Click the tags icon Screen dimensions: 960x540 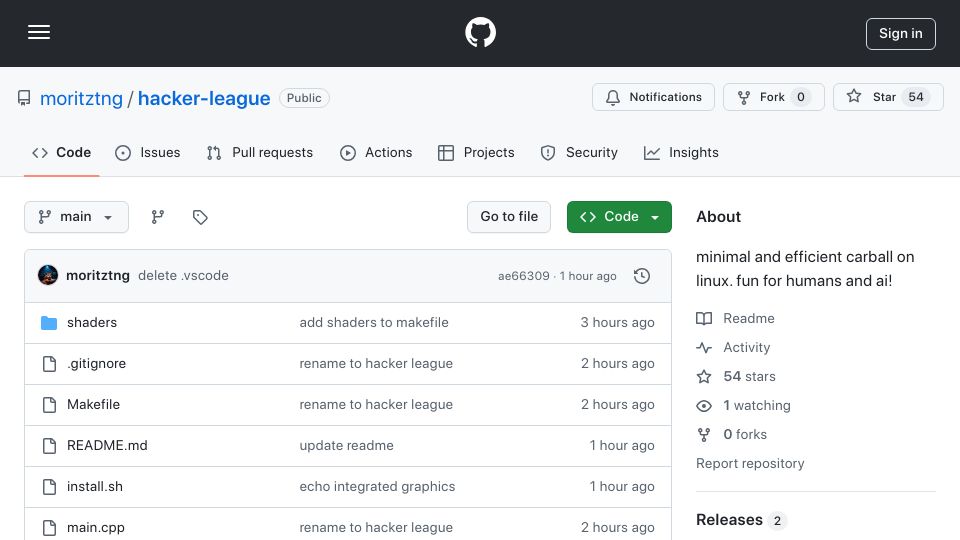tap(200, 217)
